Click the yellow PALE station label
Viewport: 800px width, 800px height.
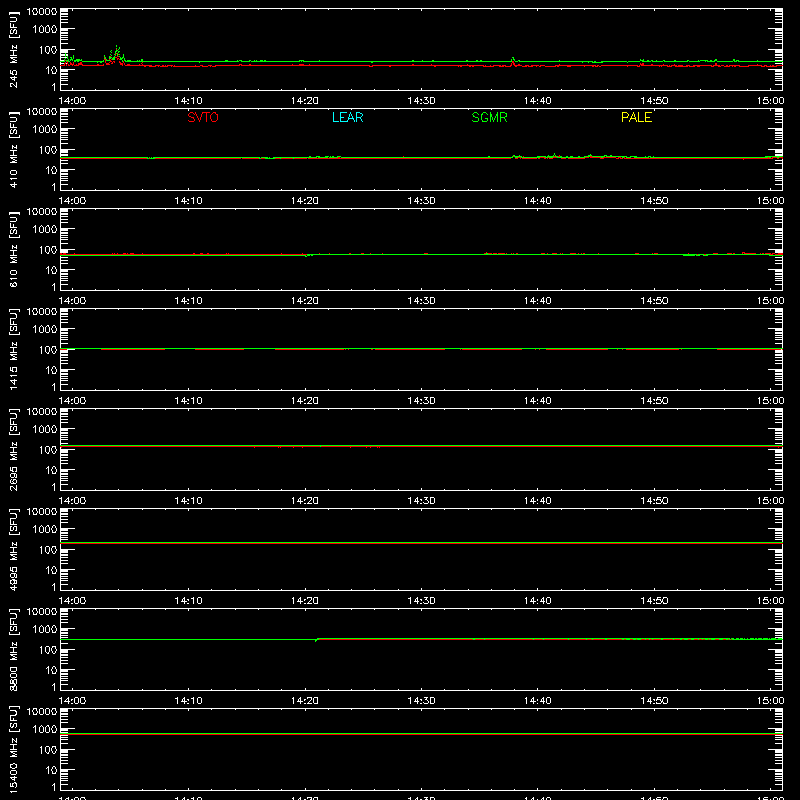(x=636, y=117)
